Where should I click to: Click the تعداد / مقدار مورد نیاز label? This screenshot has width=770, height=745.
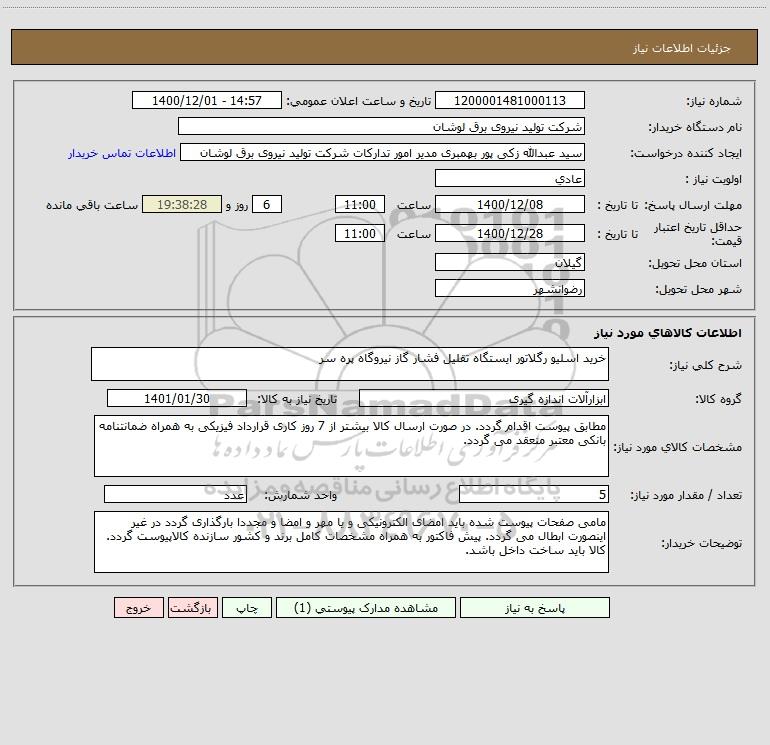[x=686, y=495]
